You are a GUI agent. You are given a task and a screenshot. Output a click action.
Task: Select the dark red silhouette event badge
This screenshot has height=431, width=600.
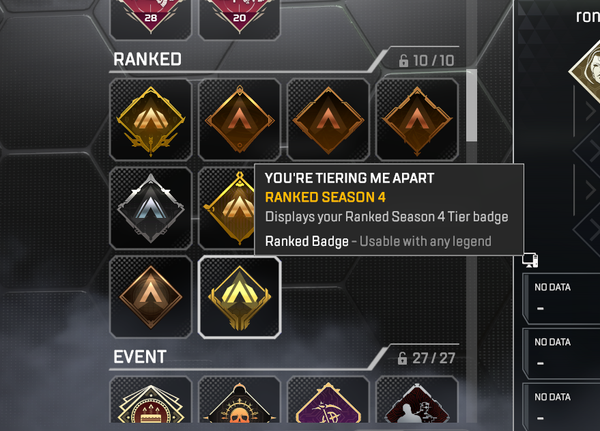click(417, 400)
